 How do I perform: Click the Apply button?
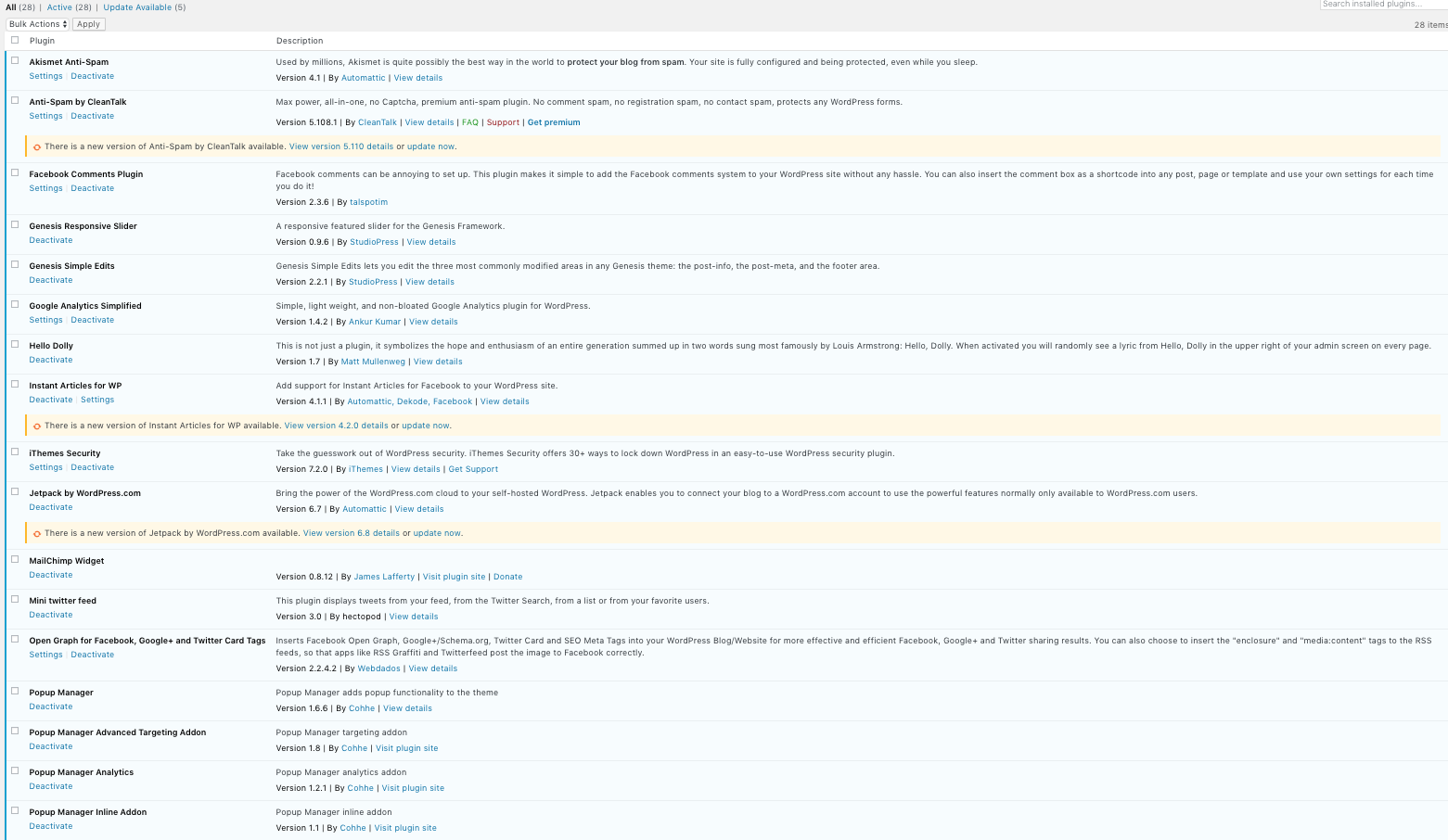89,24
